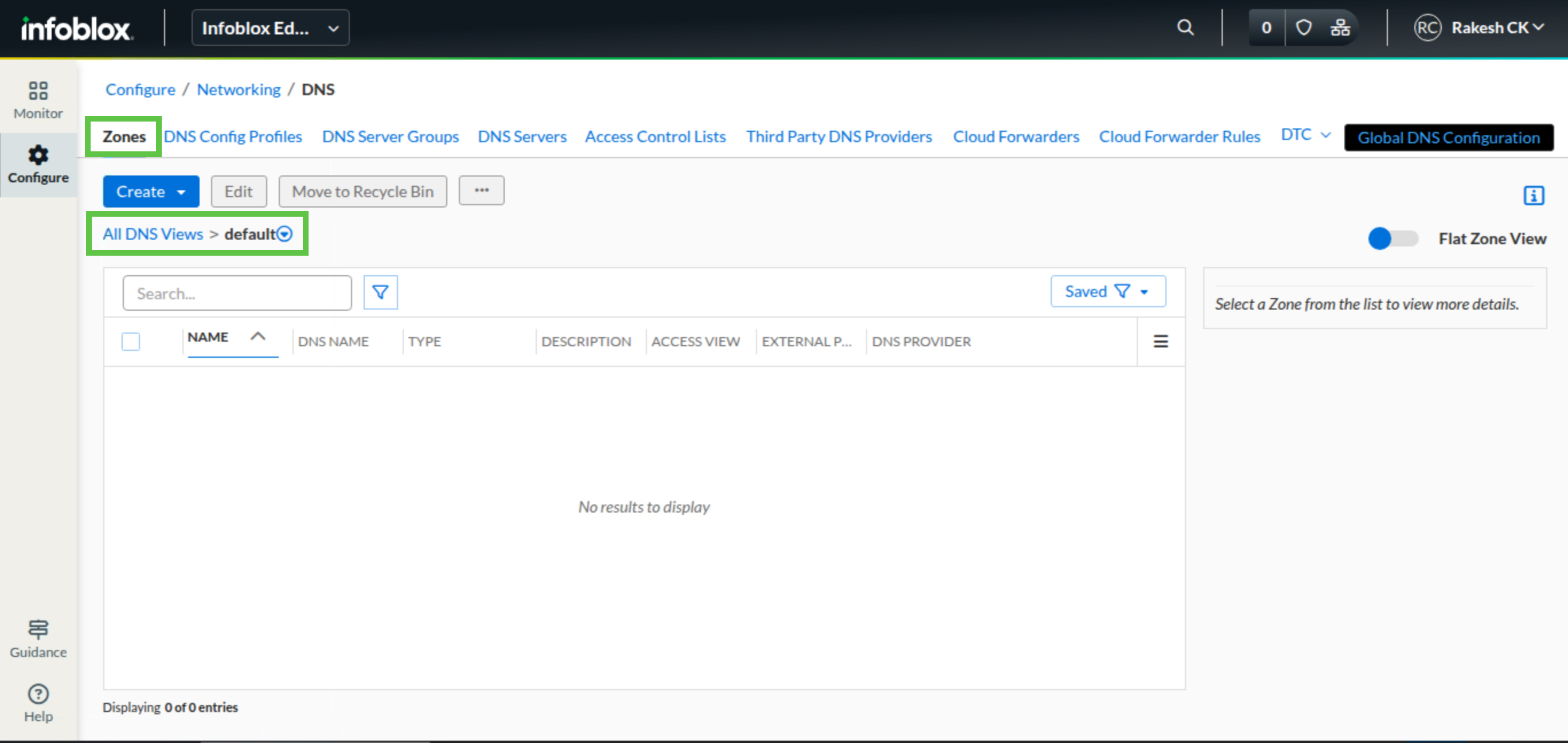Open the Saved filters dropdown
This screenshot has height=743, width=1568.
(x=1107, y=291)
